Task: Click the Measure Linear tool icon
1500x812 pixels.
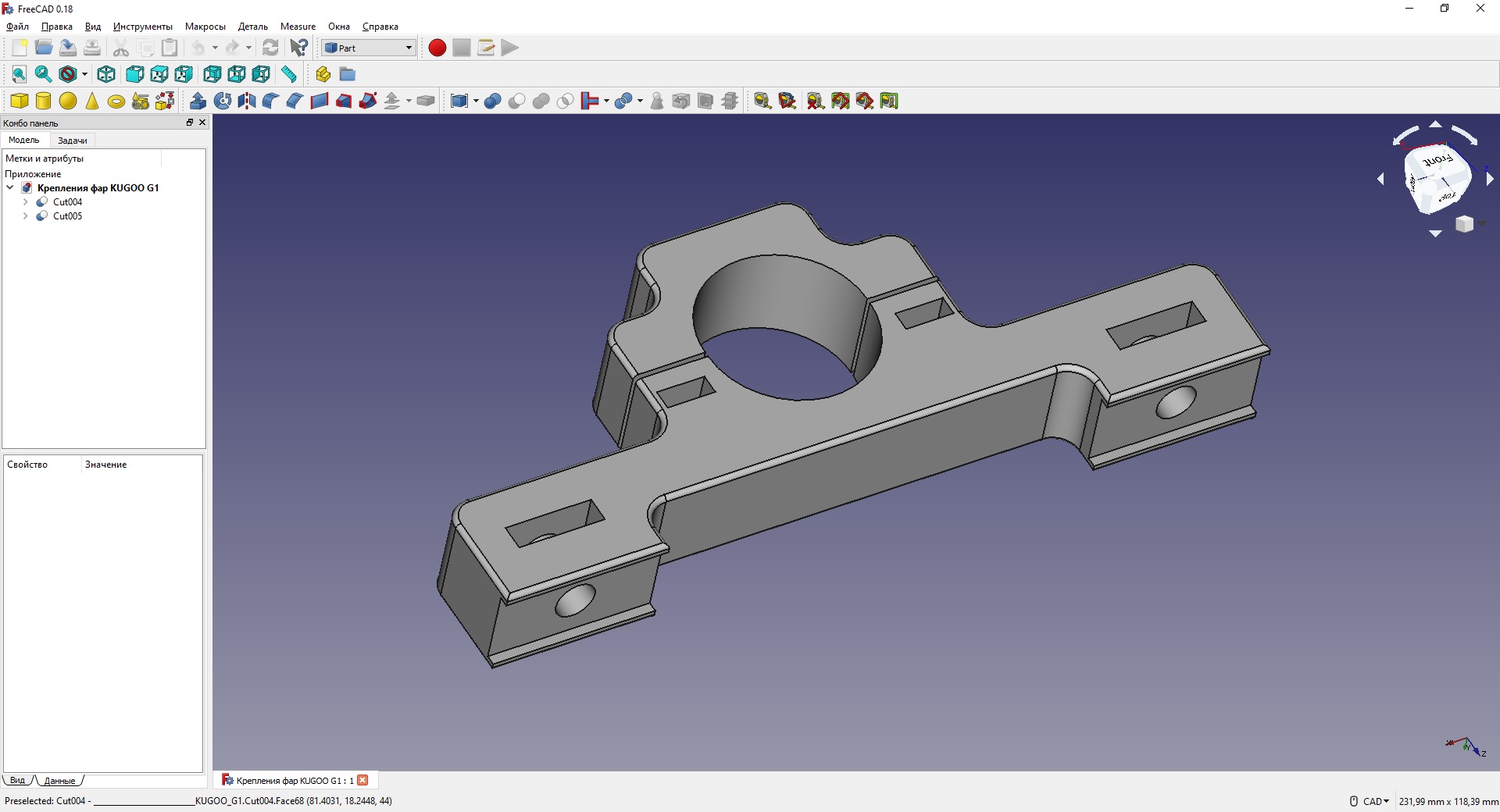Action: (x=762, y=101)
